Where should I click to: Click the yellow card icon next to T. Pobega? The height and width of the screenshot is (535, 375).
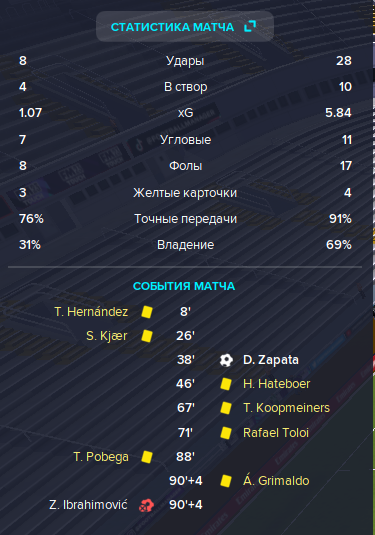pos(147,457)
